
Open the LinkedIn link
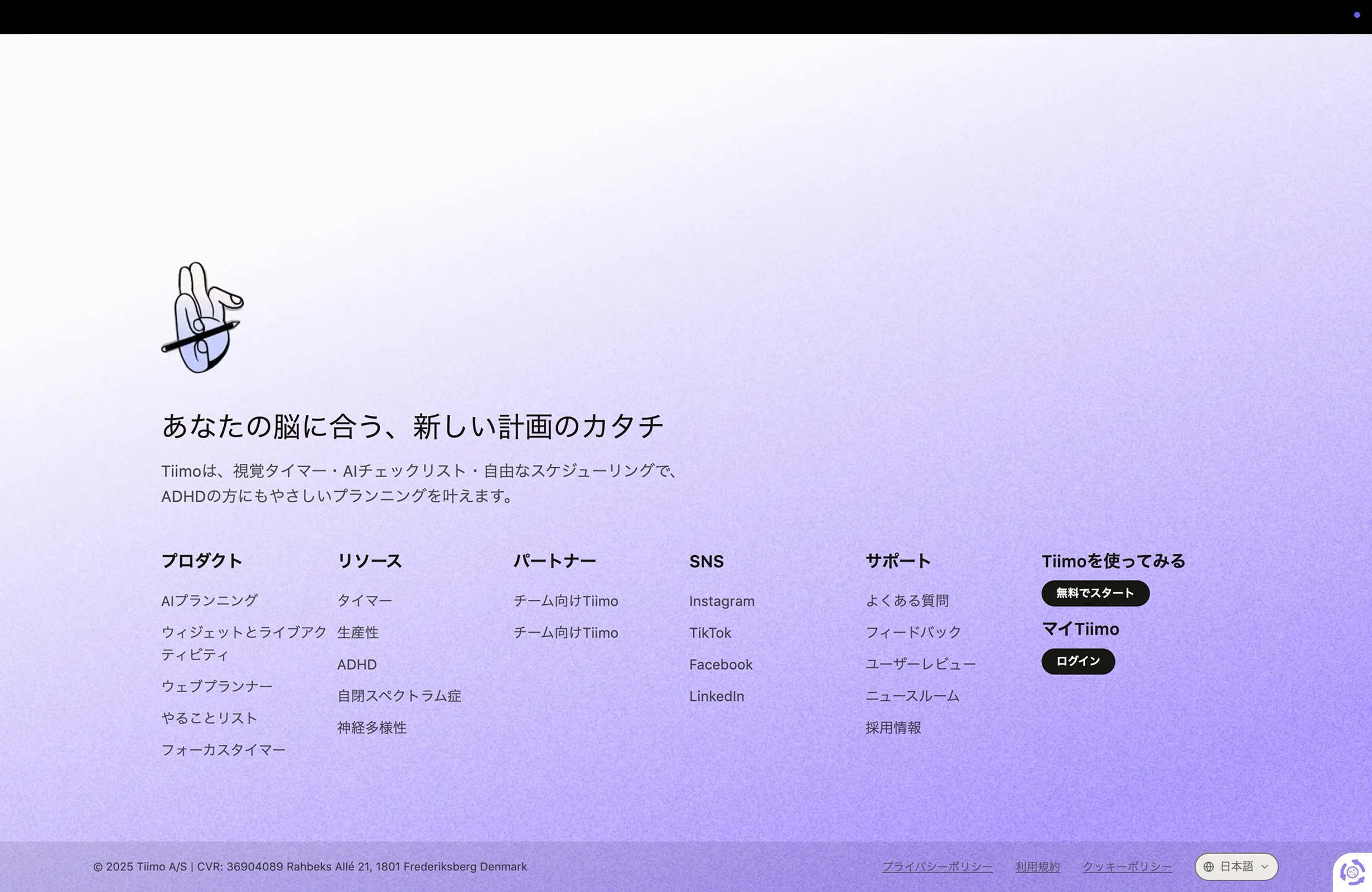717,696
